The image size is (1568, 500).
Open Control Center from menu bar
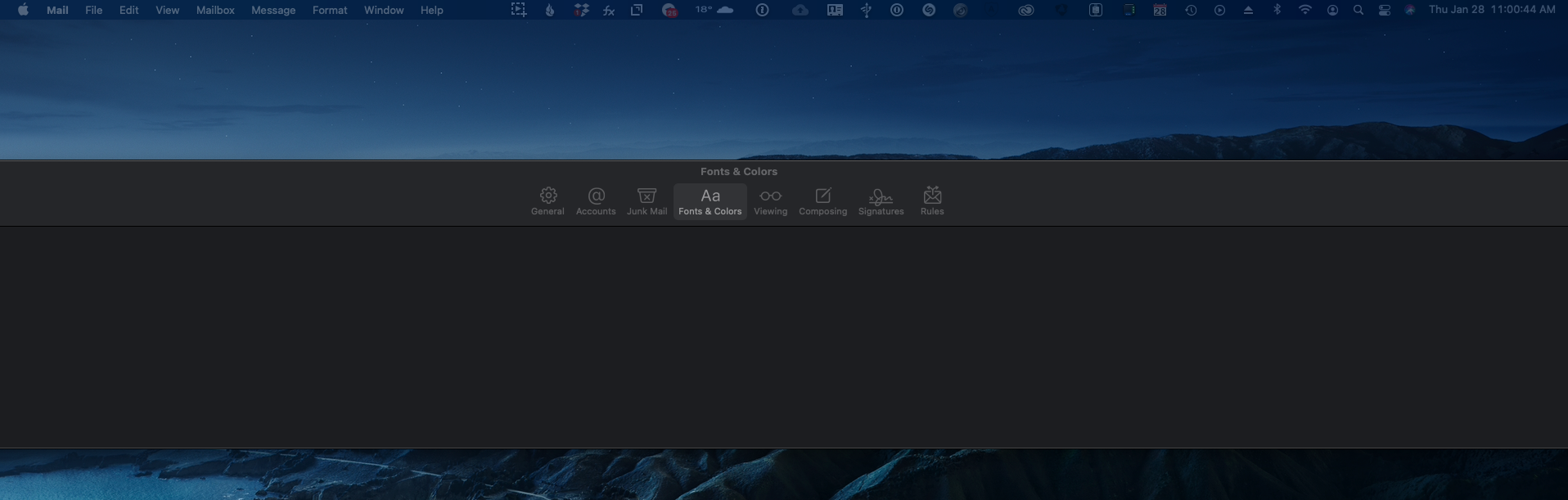[x=1384, y=10]
